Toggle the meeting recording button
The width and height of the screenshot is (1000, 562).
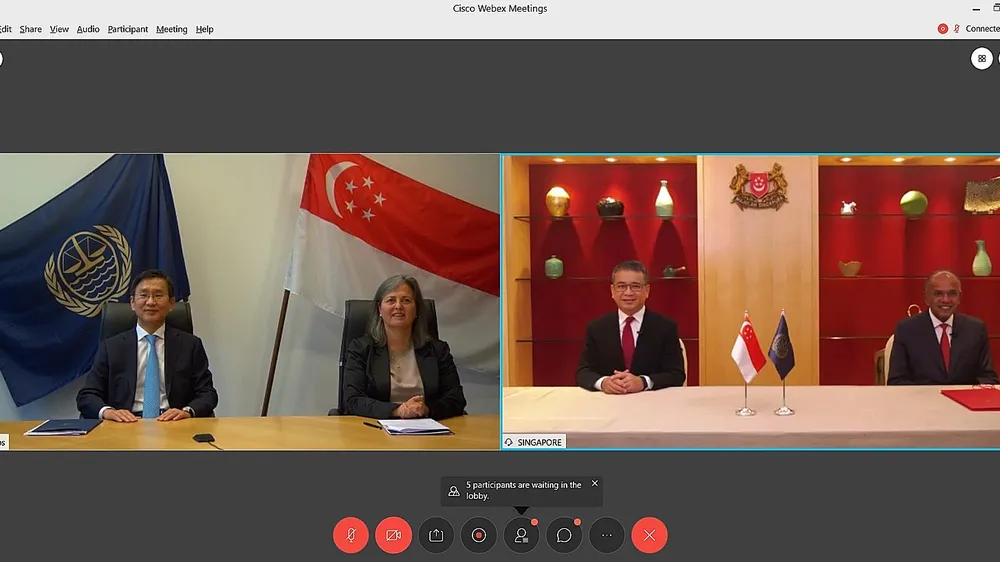479,535
